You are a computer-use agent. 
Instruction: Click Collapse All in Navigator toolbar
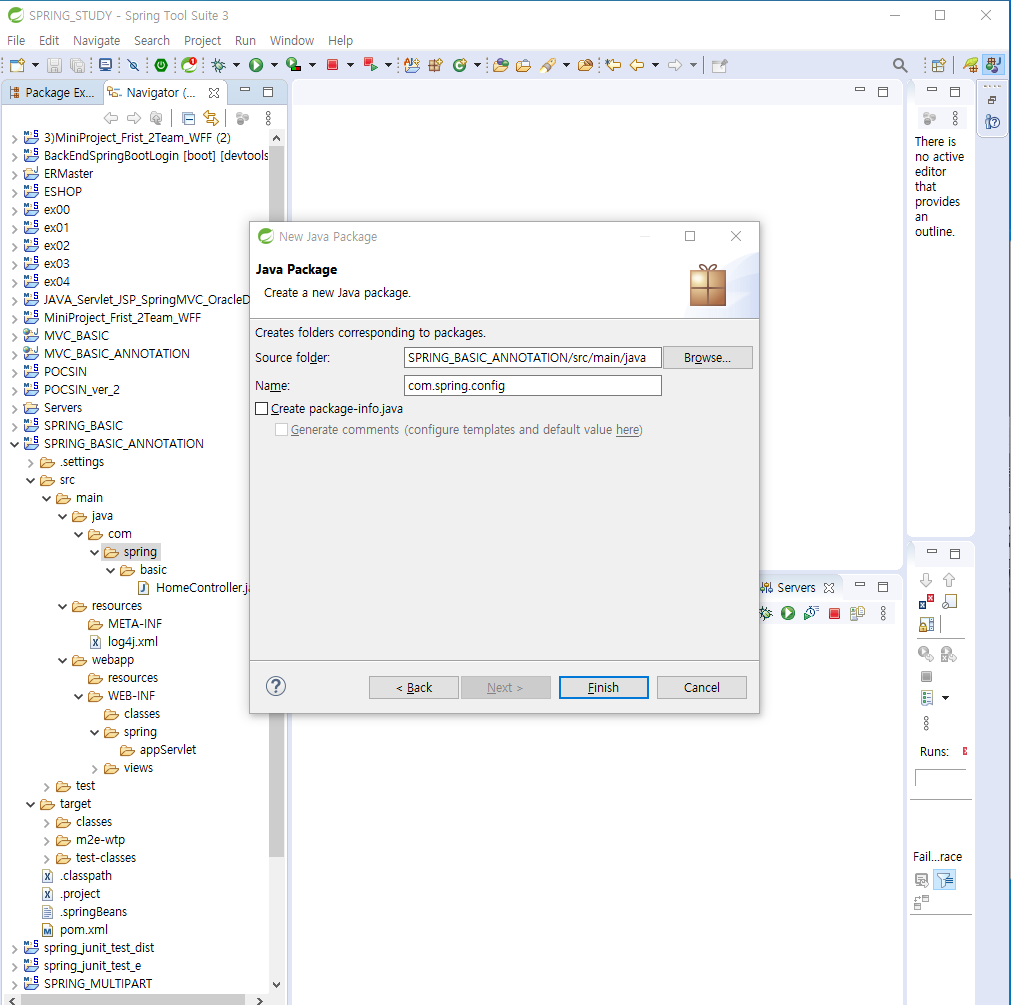click(x=188, y=118)
